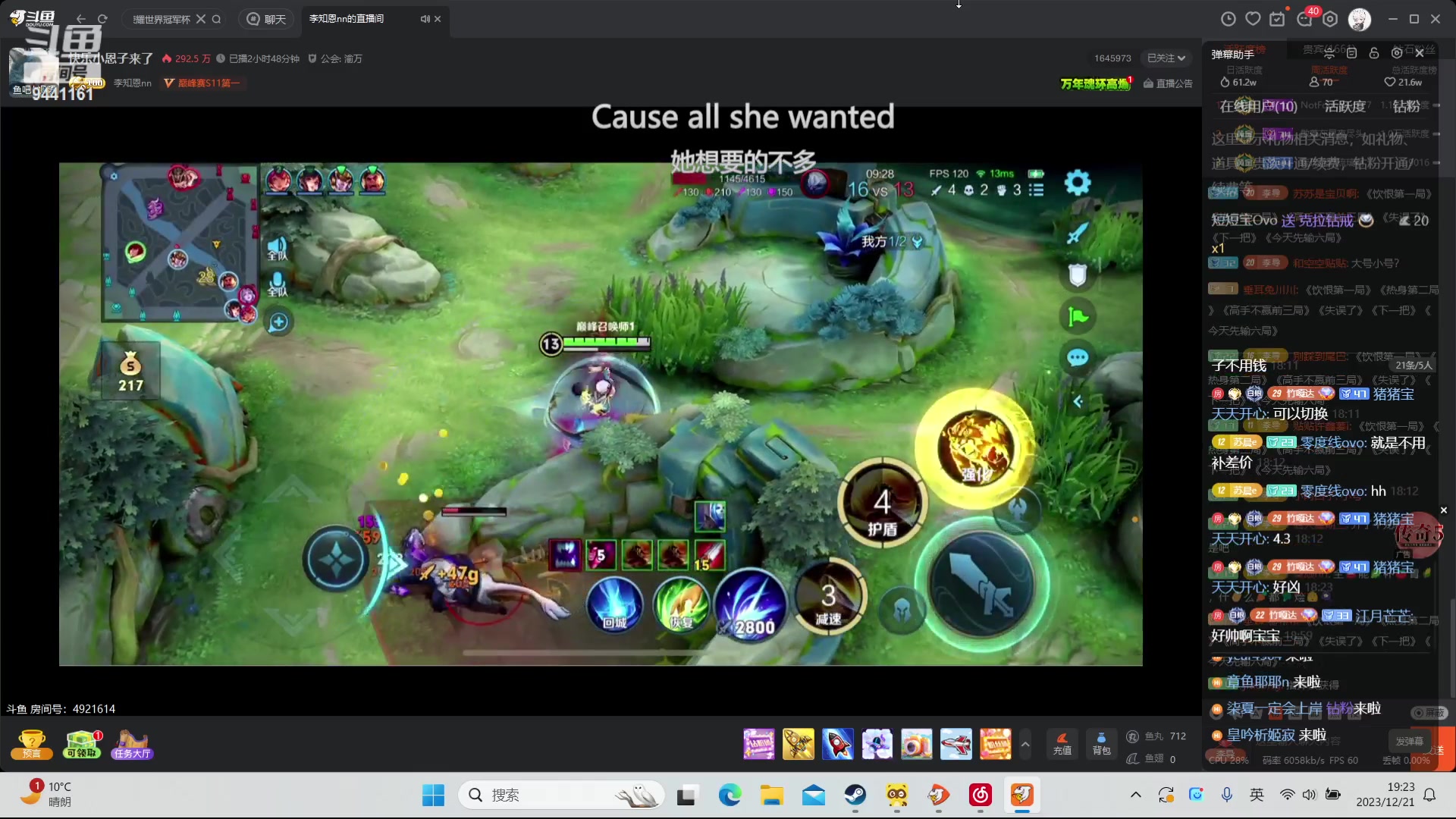Open the 背包 backpack
Viewport: 1456px width, 819px height.
tap(1102, 744)
